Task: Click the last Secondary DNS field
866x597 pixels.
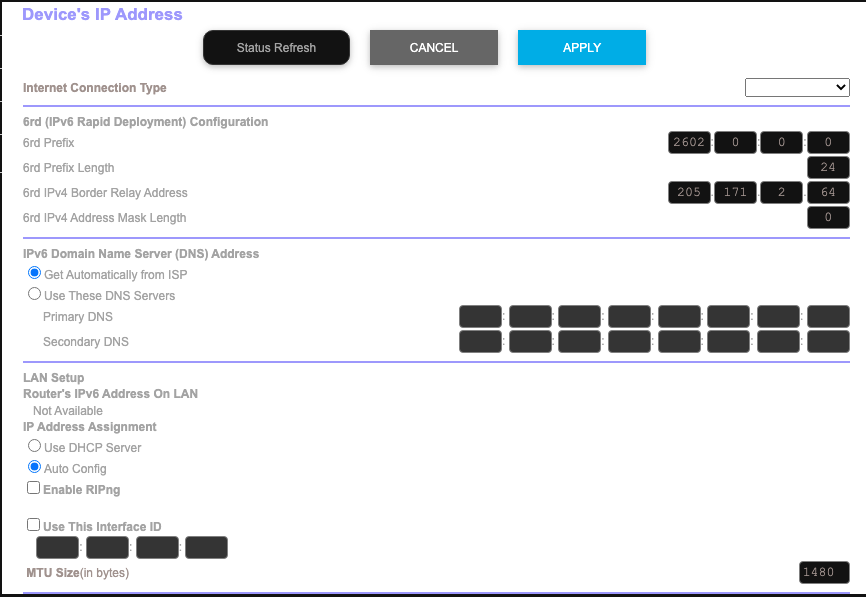Action: point(828,341)
